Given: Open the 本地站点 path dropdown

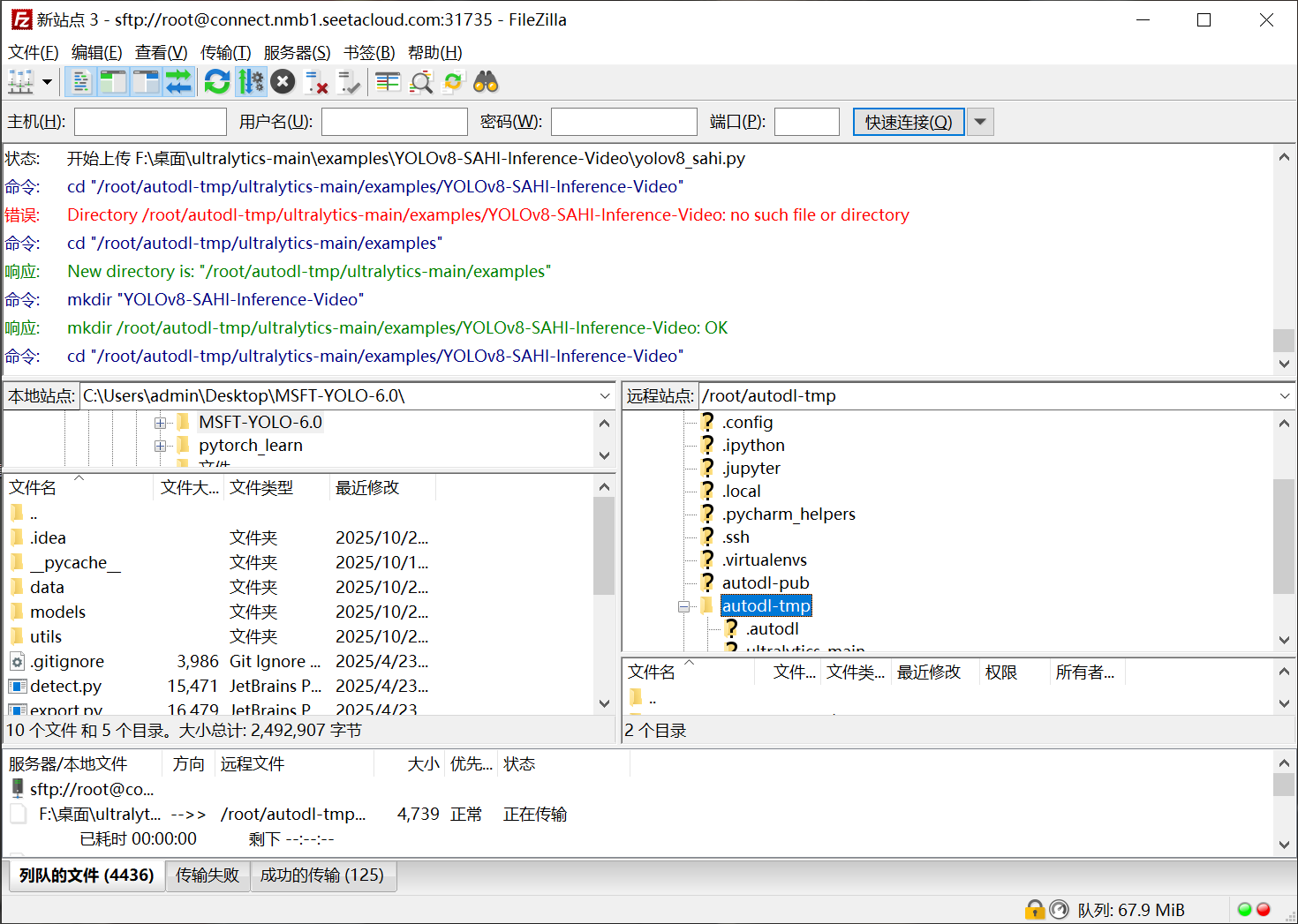Looking at the screenshot, I should pyautogui.click(x=605, y=396).
